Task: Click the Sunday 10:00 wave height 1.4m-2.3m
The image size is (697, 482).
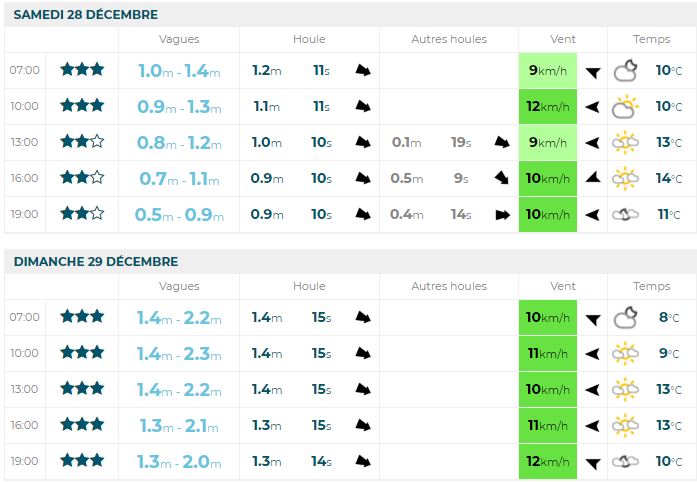Action: point(179,353)
